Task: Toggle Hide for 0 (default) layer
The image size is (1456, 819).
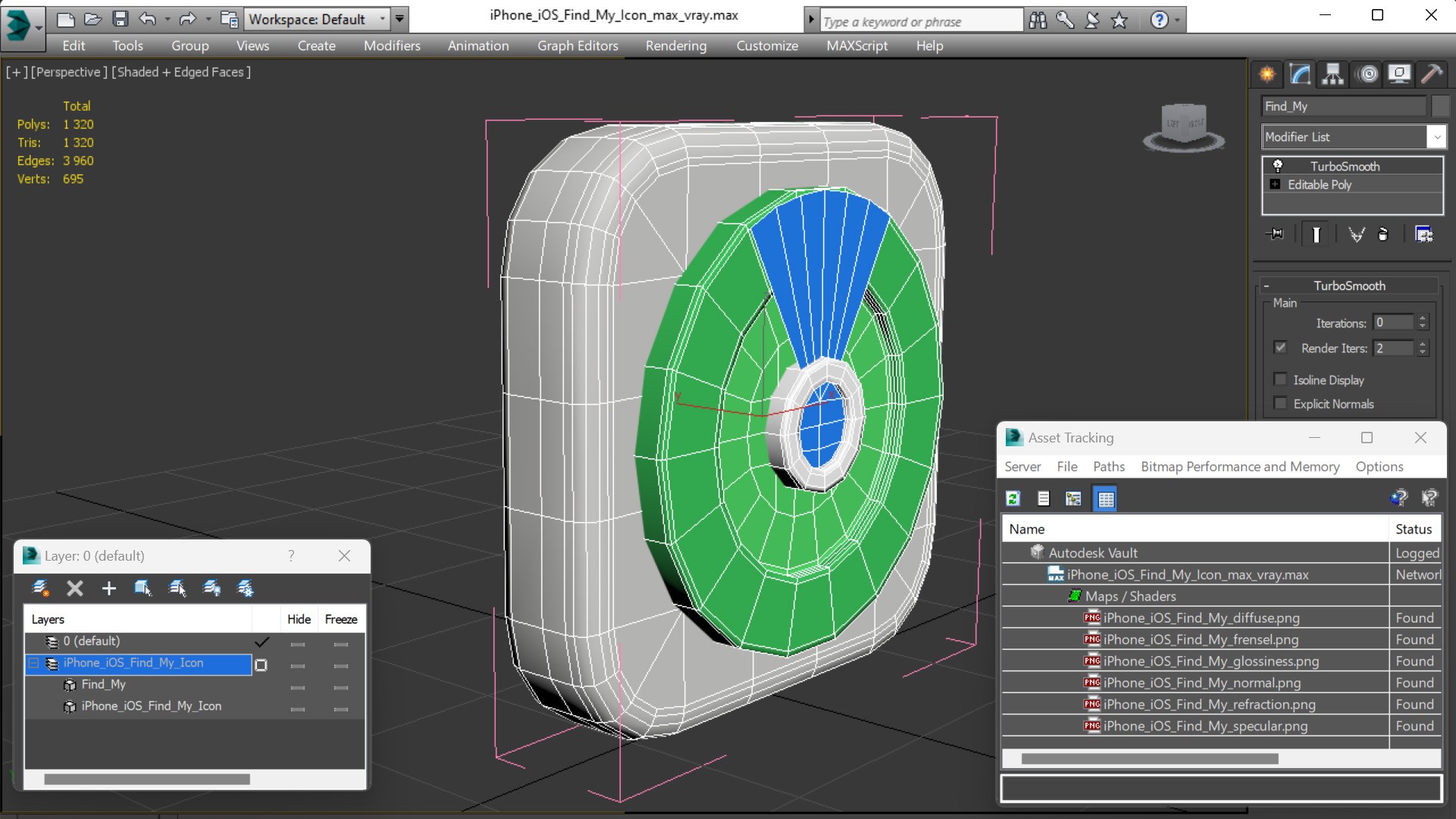Action: [298, 645]
